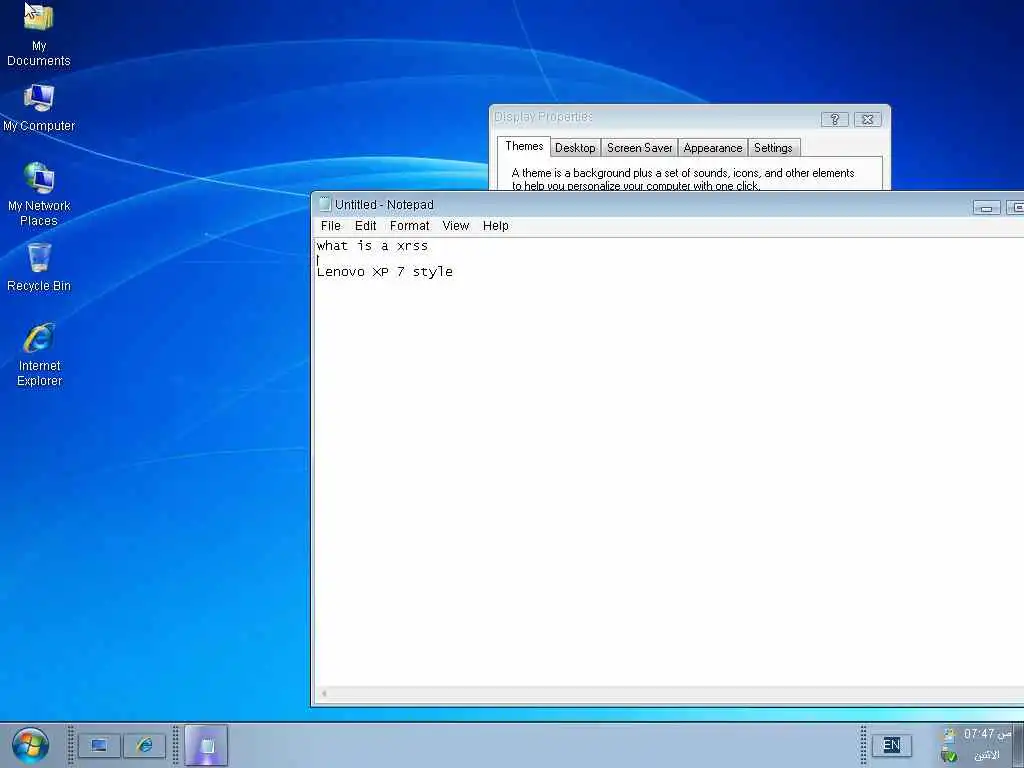1024x768 pixels.
Task: Switch to Appearance tab in Display Properties
Action: pyautogui.click(x=712, y=148)
